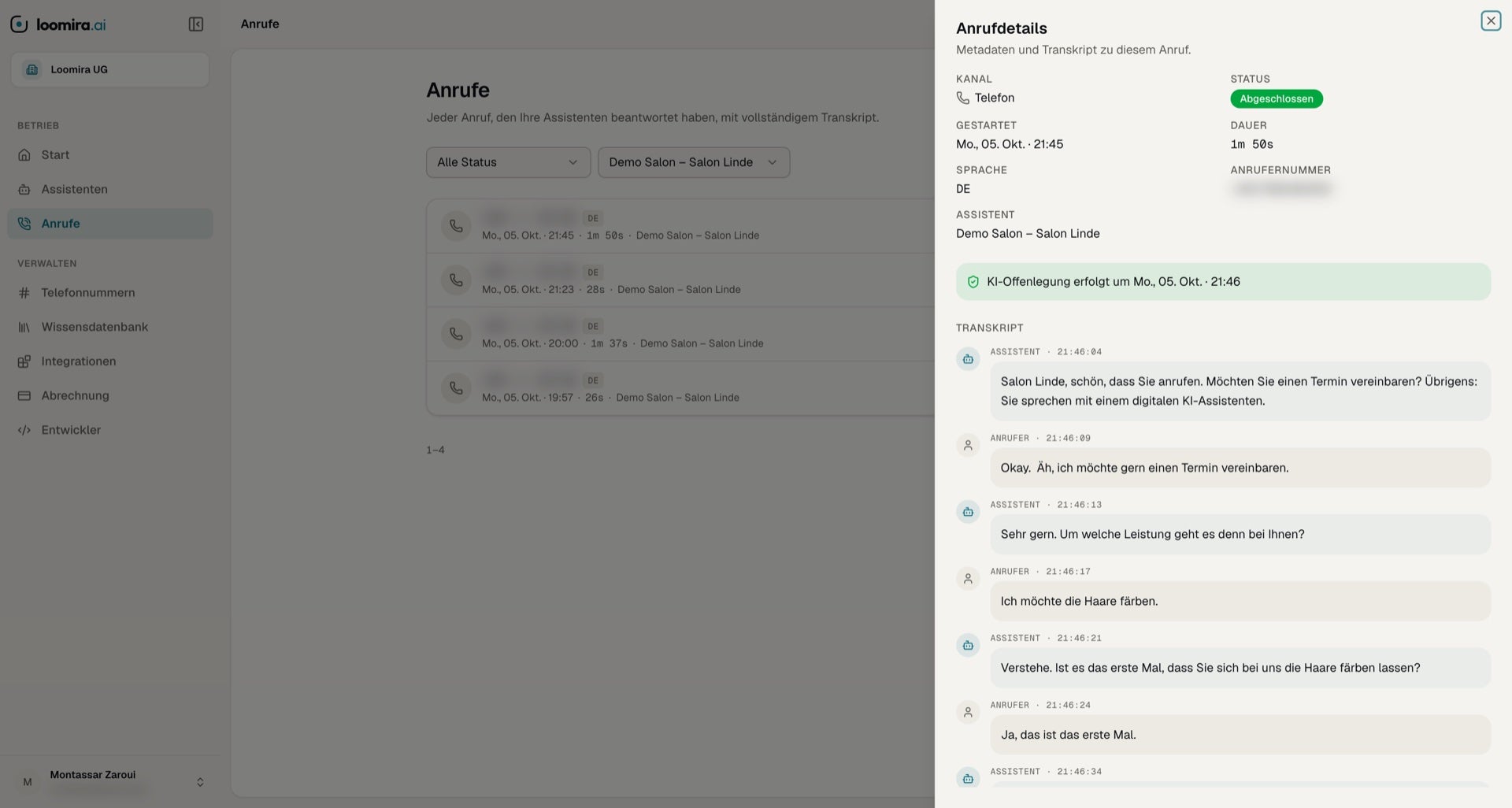Viewport: 1512px width, 808px height.
Task: Click the shield icon in the KI-Offenlegung banner
Action: tap(973, 282)
